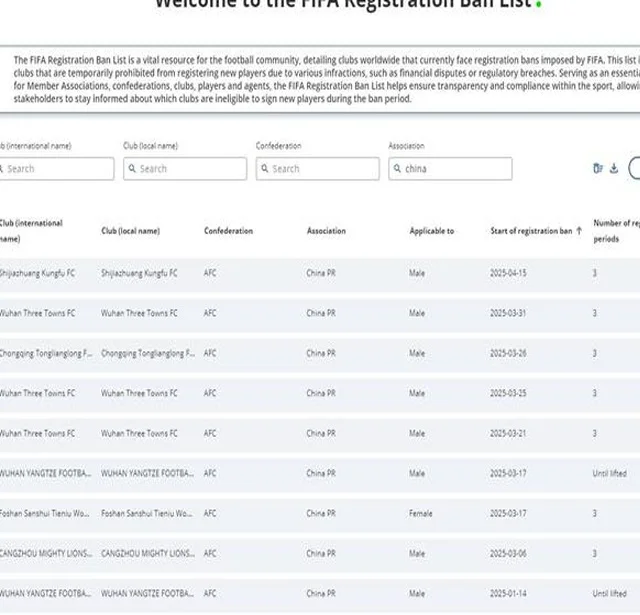Sort by the Club (local name) column header
Image resolution: width=640 pixels, height=615 pixels.
[x=131, y=231]
